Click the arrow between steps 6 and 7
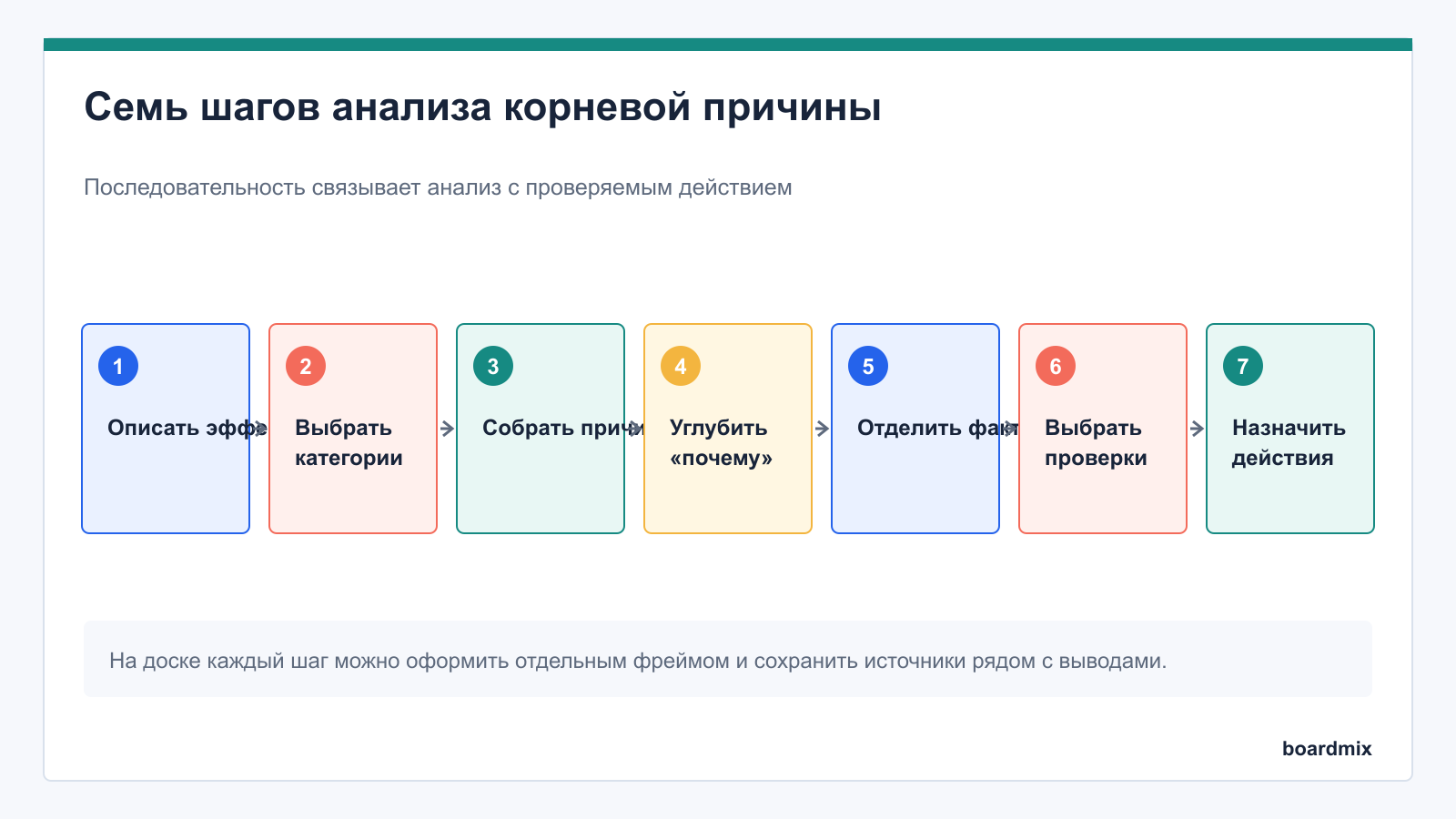Viewport: 1456px width, 819px height. click(1197, 429)
